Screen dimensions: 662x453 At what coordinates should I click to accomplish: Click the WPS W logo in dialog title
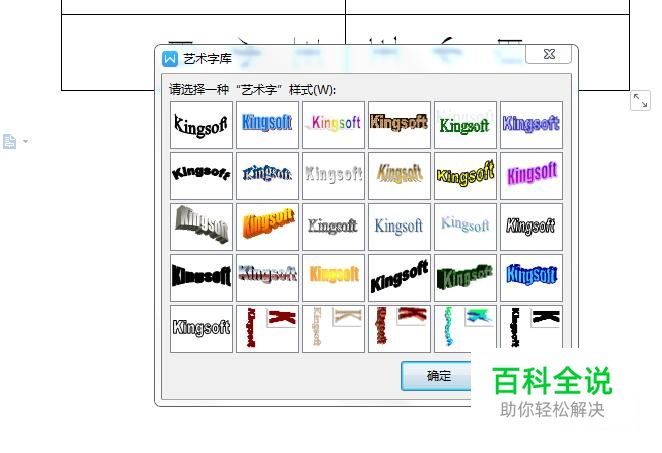tap(170, 59)
